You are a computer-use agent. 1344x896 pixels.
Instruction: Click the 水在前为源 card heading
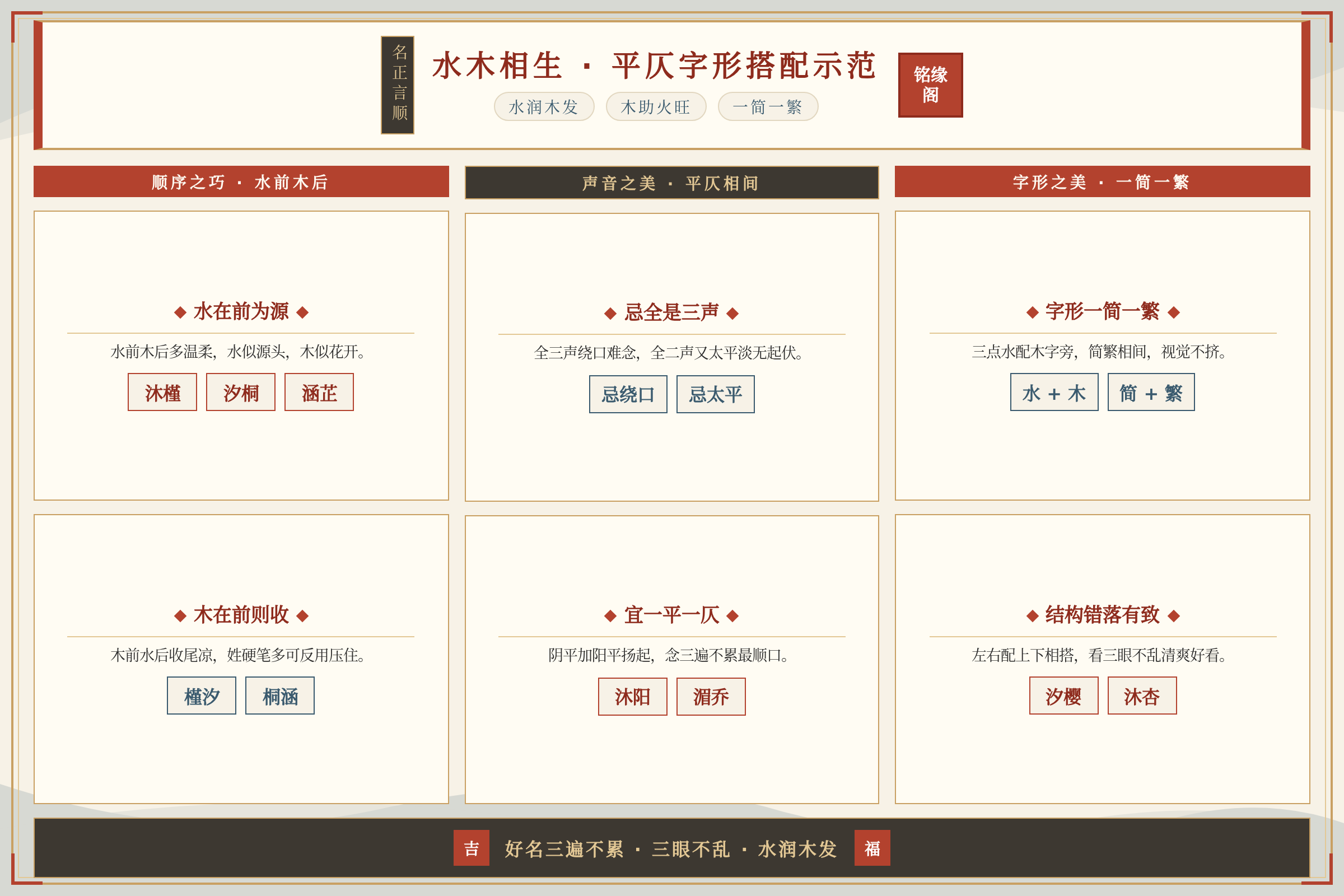[241, 311]
